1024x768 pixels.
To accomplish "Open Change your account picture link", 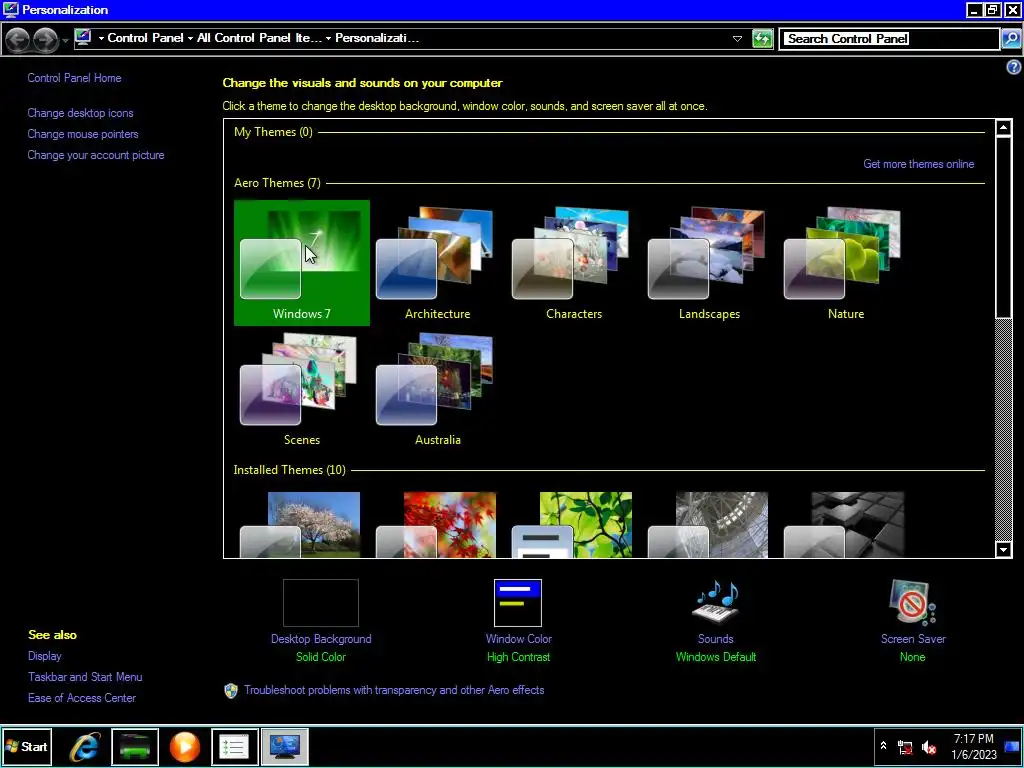I will click(x=96, y=155).
